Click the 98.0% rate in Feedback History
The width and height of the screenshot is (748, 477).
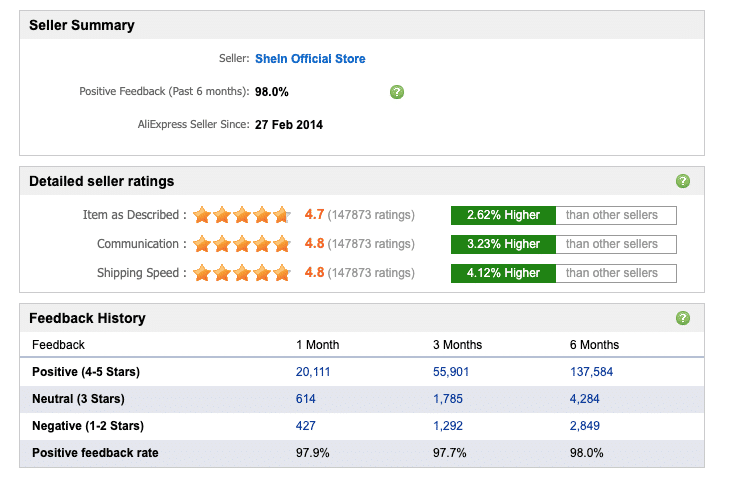click(586, 453)
